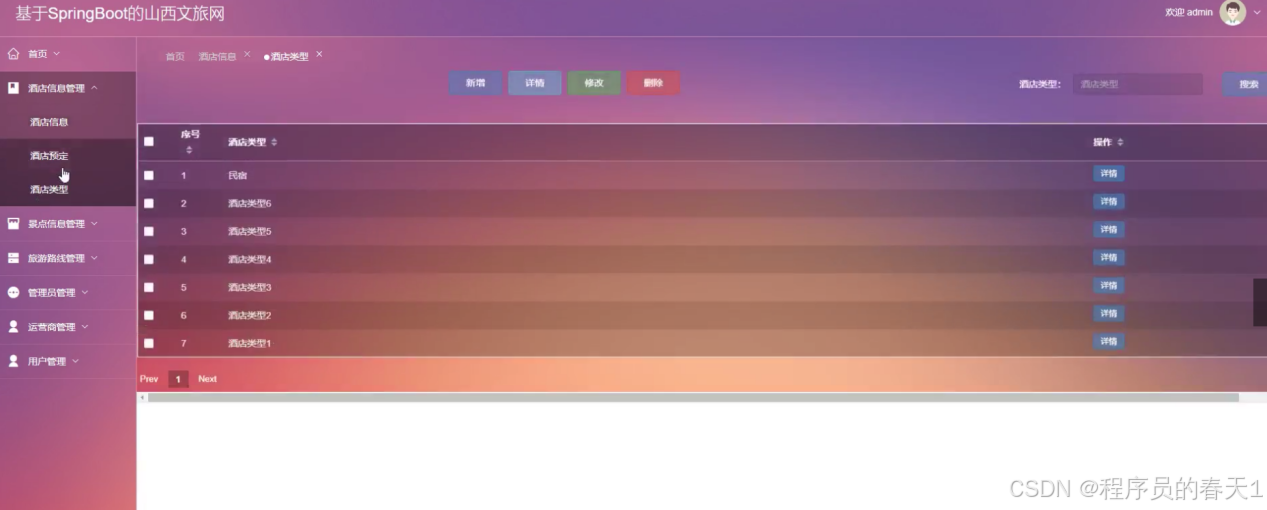This screenshot has width=1267, height=510.
Task: Click the 搜索 button
Action: coord(1246,84)
